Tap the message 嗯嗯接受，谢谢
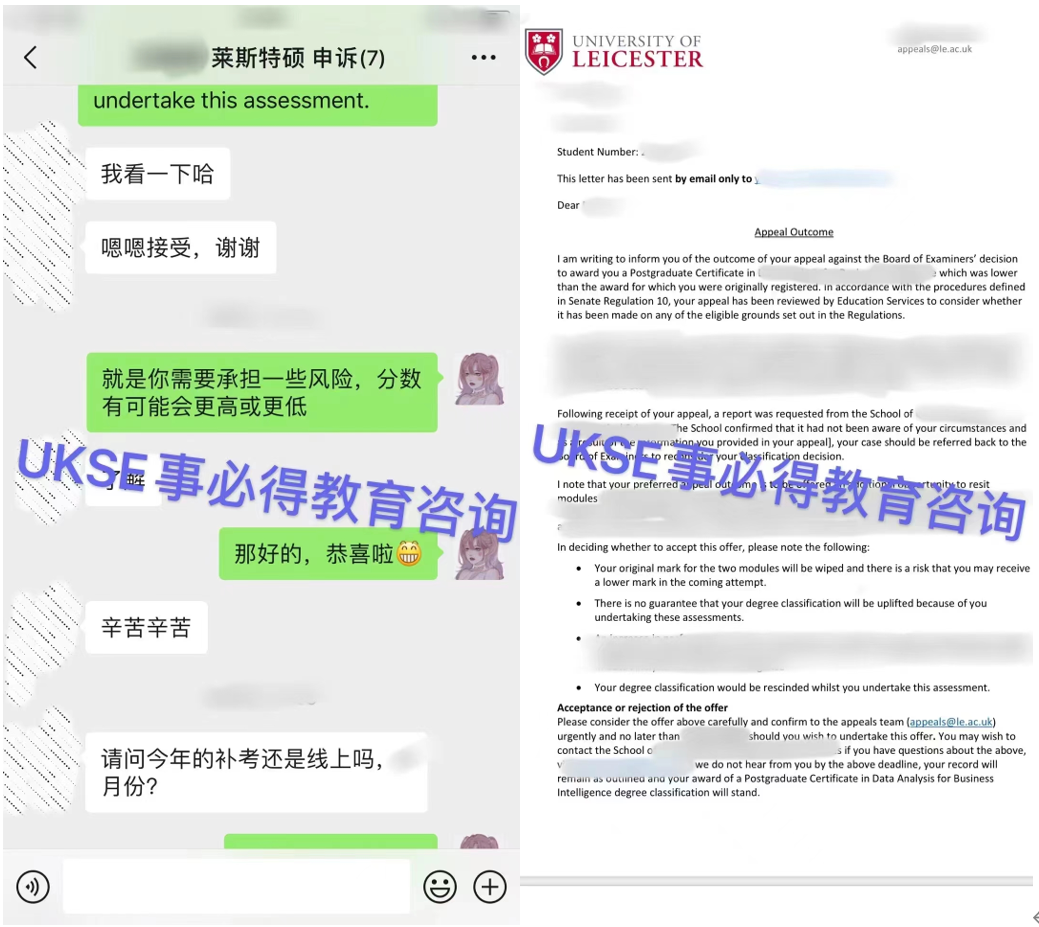 pos(180,247)
